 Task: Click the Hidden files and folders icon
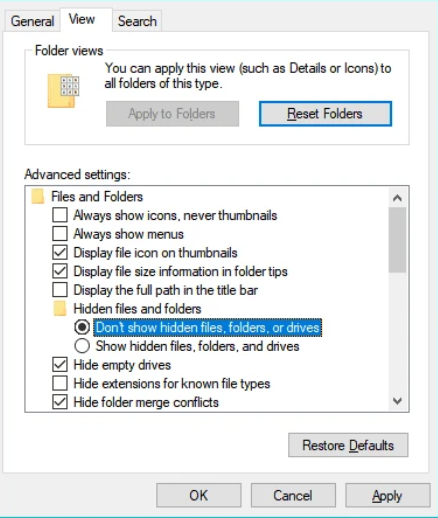pos(60,309)
